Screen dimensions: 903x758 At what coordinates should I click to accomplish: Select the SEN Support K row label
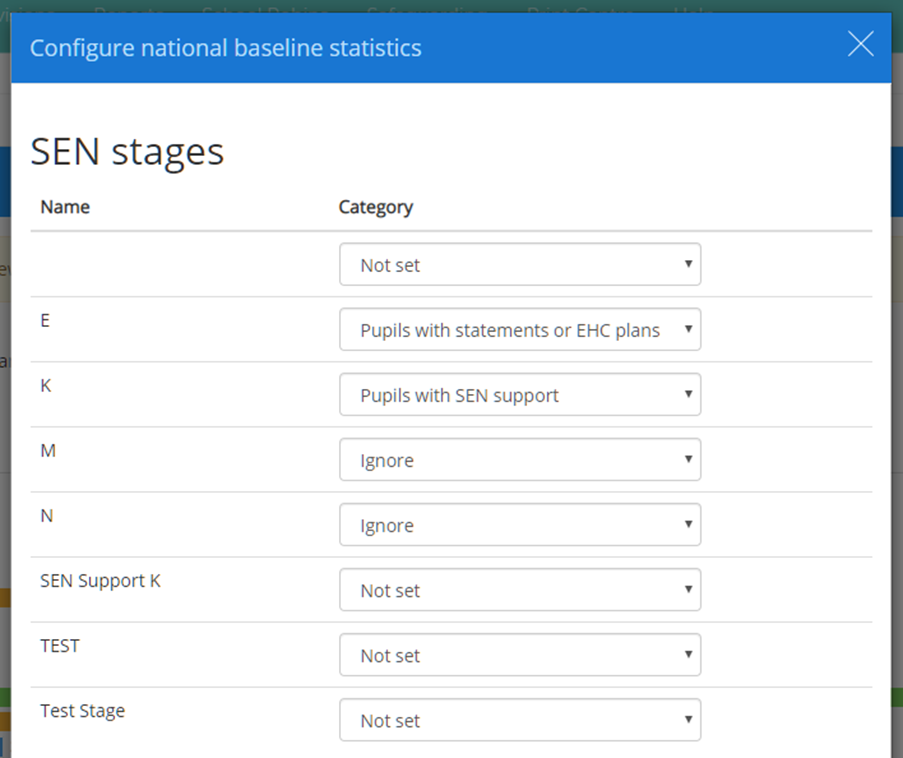click(x=100, y=580)
